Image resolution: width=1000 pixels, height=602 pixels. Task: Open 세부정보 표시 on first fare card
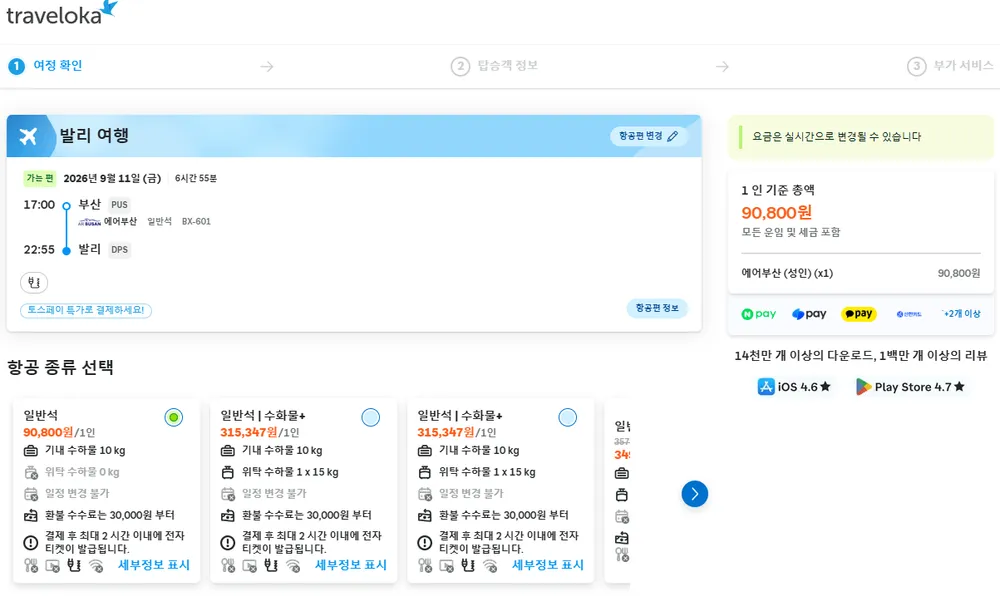[154, 565]
